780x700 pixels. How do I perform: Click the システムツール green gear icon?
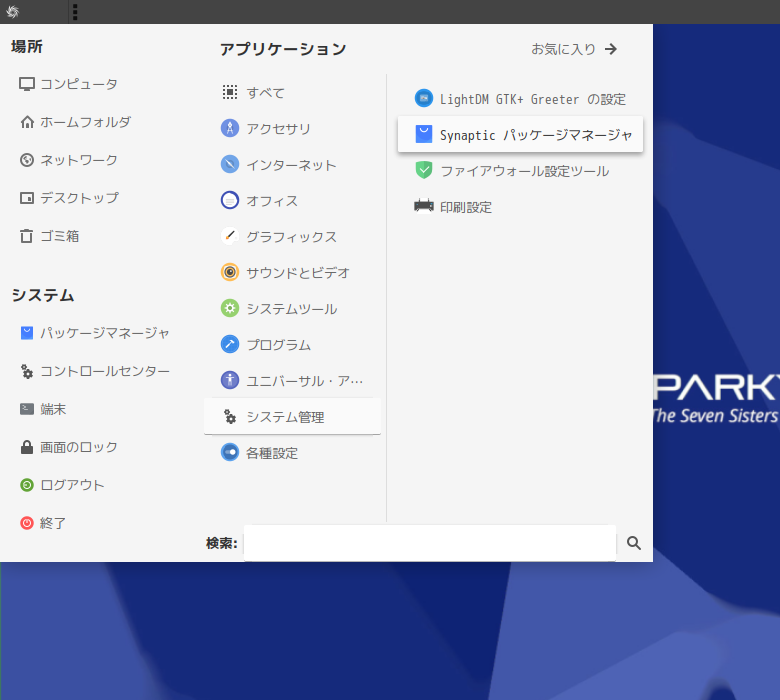(x=230, y=308)
